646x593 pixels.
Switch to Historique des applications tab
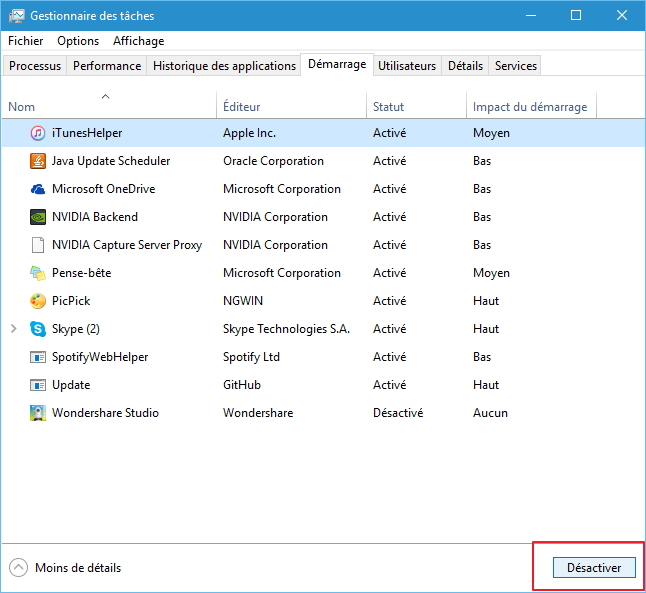pos(224,66)
